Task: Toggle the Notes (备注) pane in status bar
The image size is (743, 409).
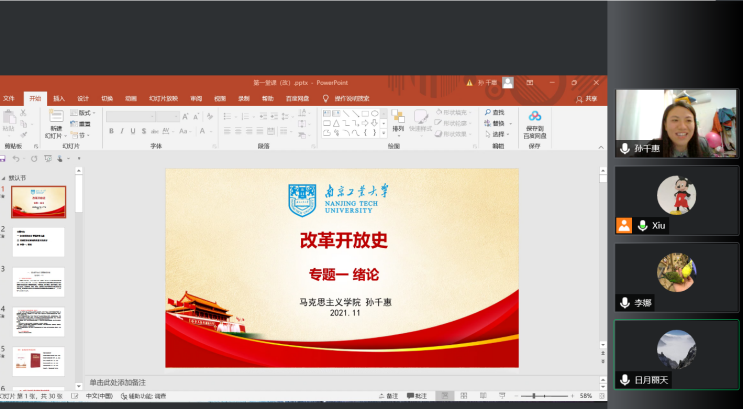Action: click(x=388, y=396)
